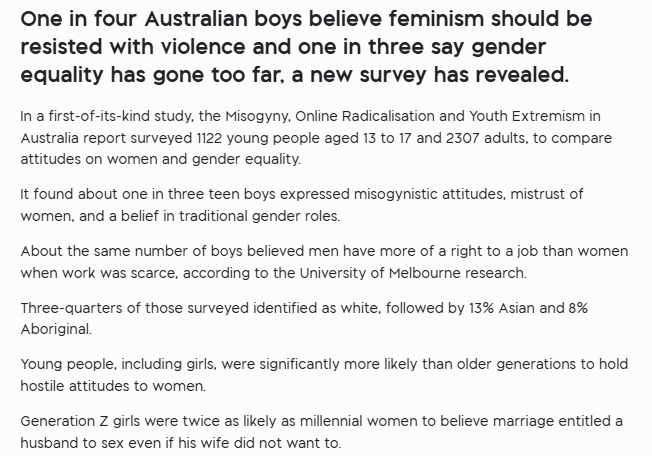Viewport: 652px width, 456px height.
Task: Click the paragraph starting "About the same number of boys"
Action: tap(324, 262)
